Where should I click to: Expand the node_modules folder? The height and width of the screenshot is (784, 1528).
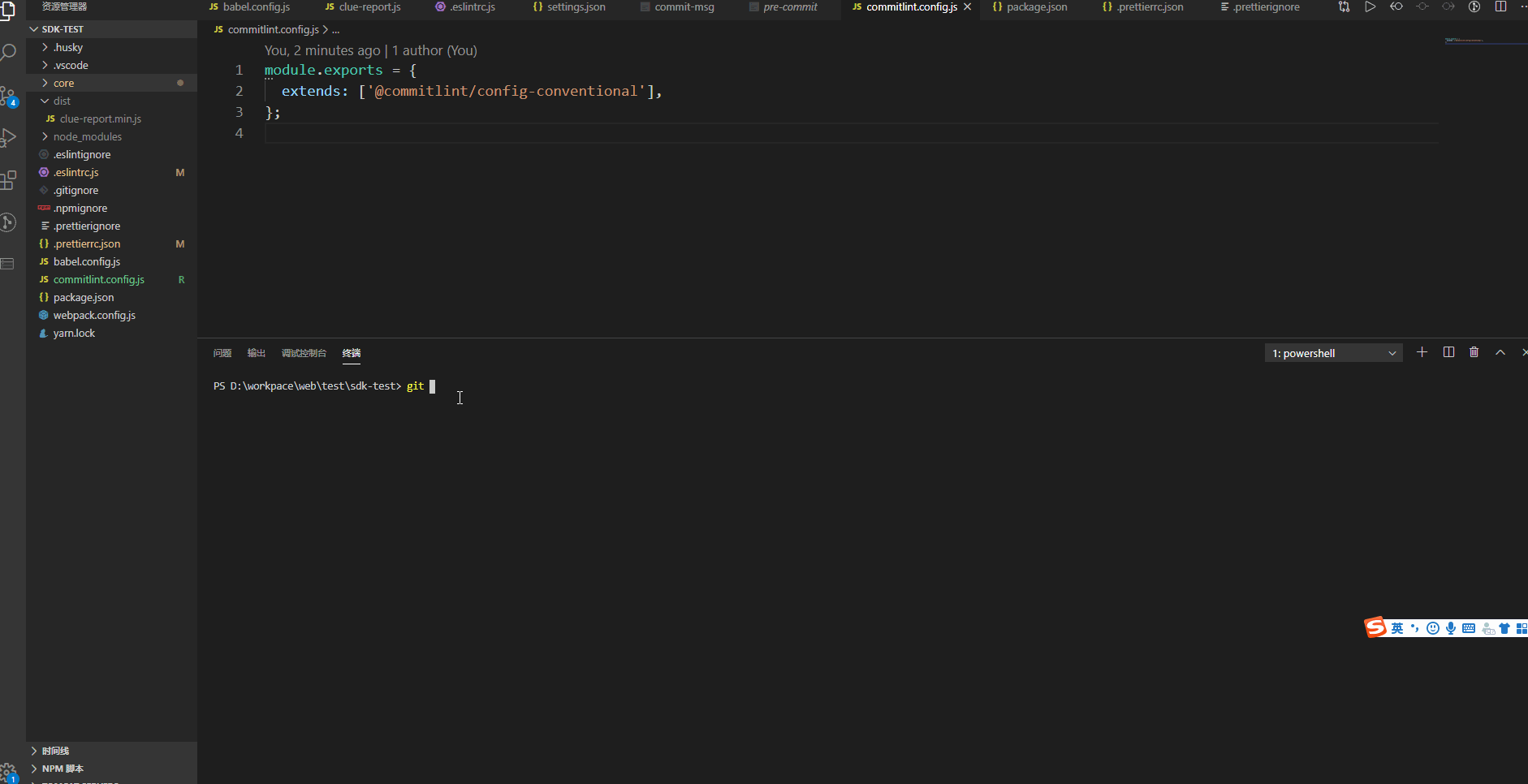click(84, 136)
